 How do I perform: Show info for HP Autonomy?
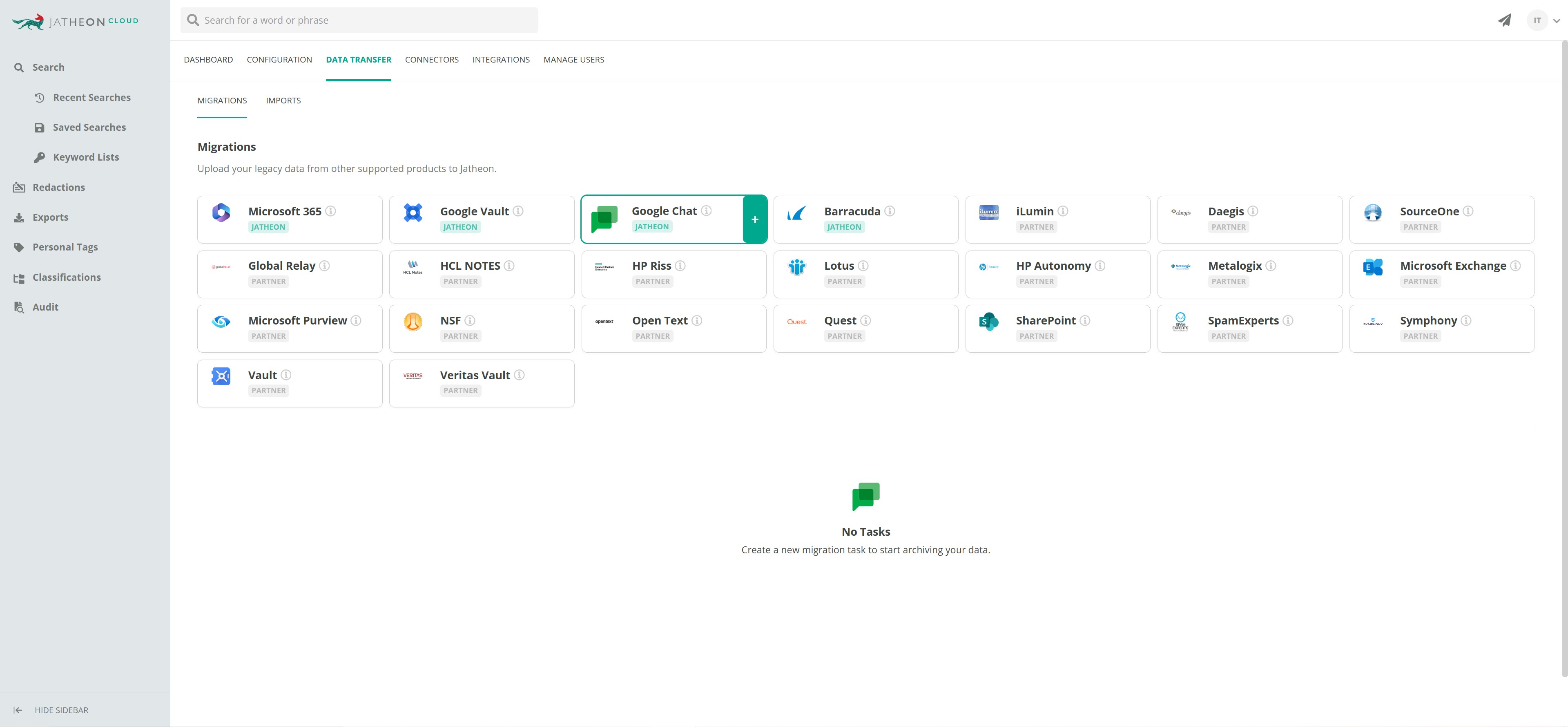click(x=1100, y=266)
